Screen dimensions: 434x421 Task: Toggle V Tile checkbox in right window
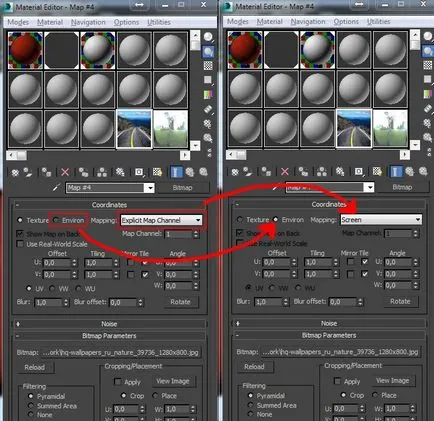coord(365,274)
